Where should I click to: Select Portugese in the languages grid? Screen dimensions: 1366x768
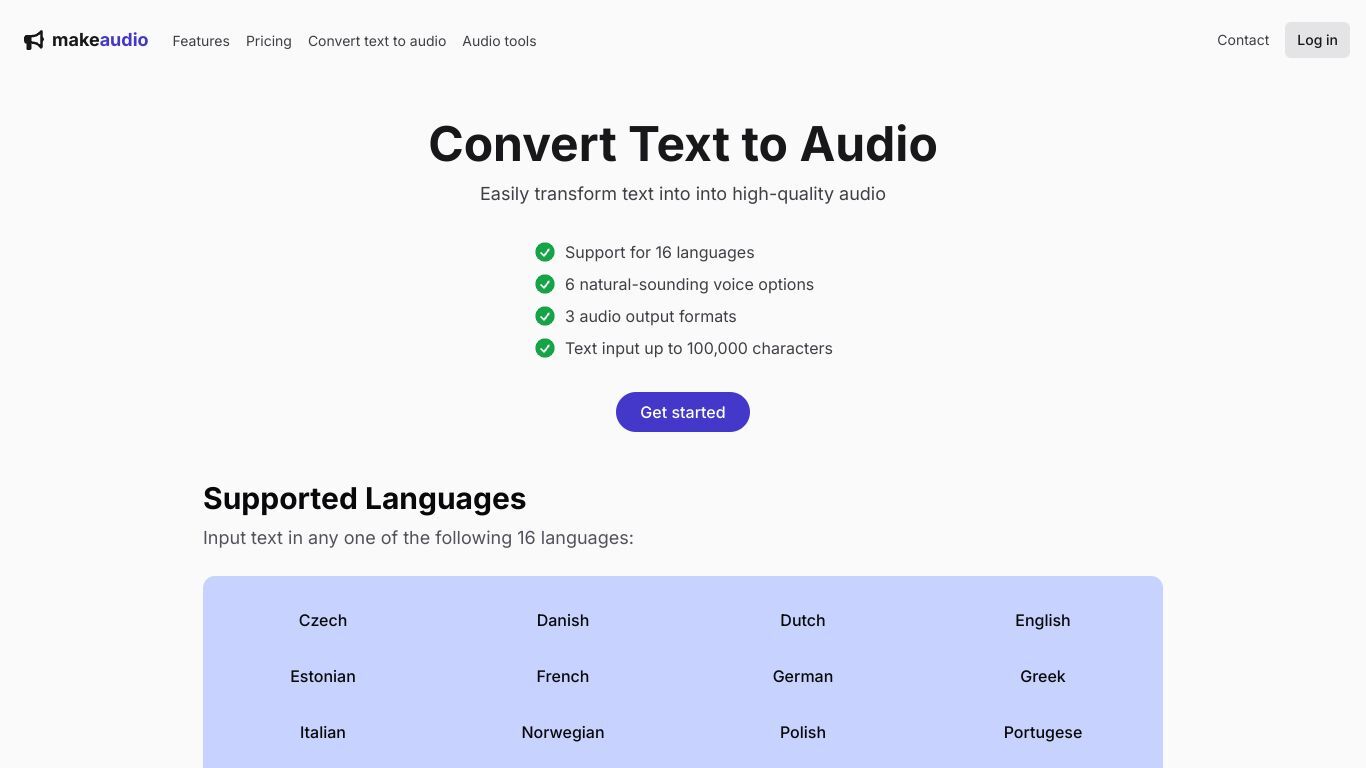(1043, 732)
